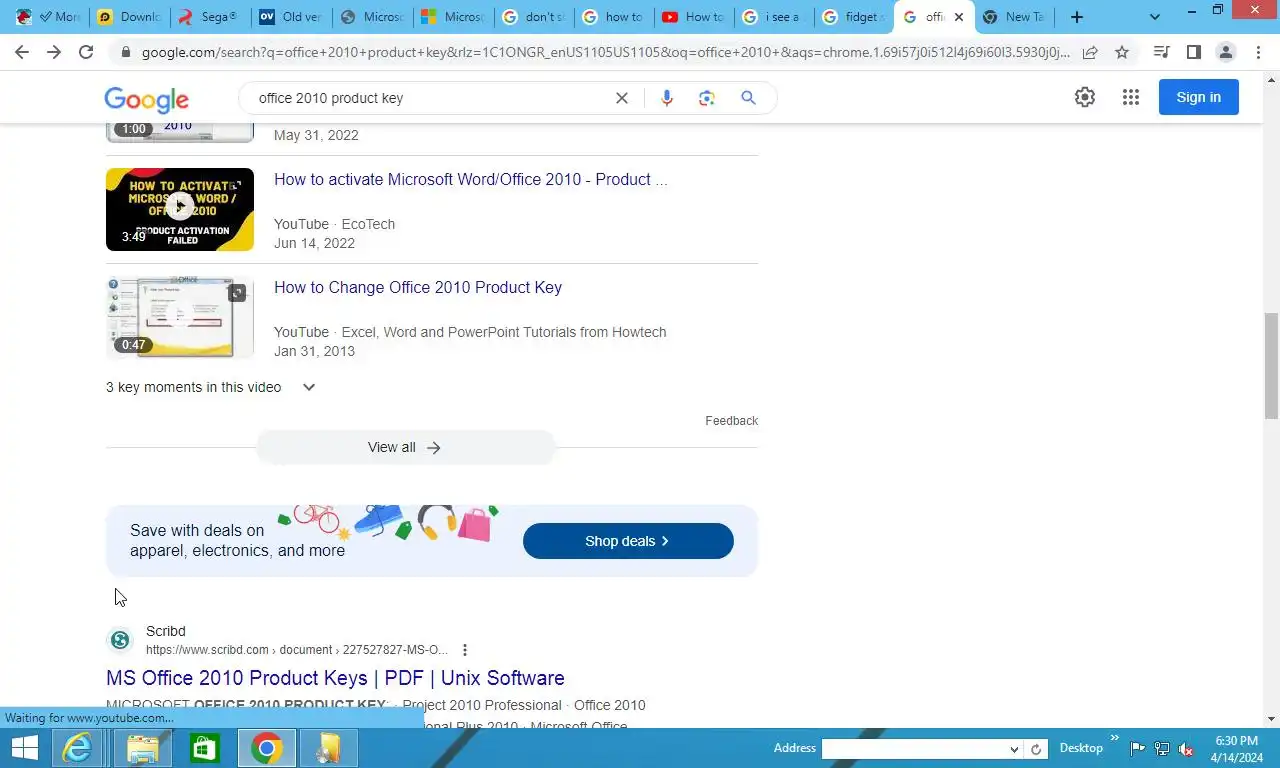Open the tab search dropdown arrow

[x=1155, y=17]
